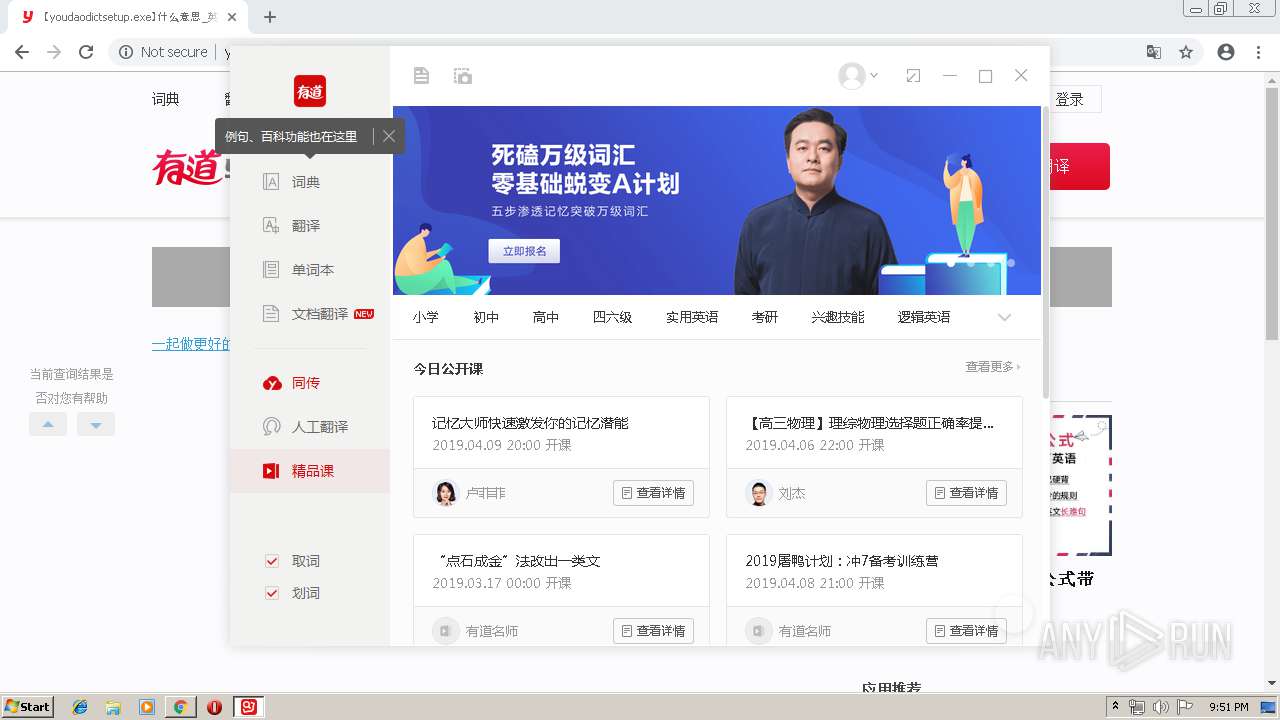Click the Not secure site info
Image resolution: width=1280 pixels, height=720 pixels.
pos(164,52)
